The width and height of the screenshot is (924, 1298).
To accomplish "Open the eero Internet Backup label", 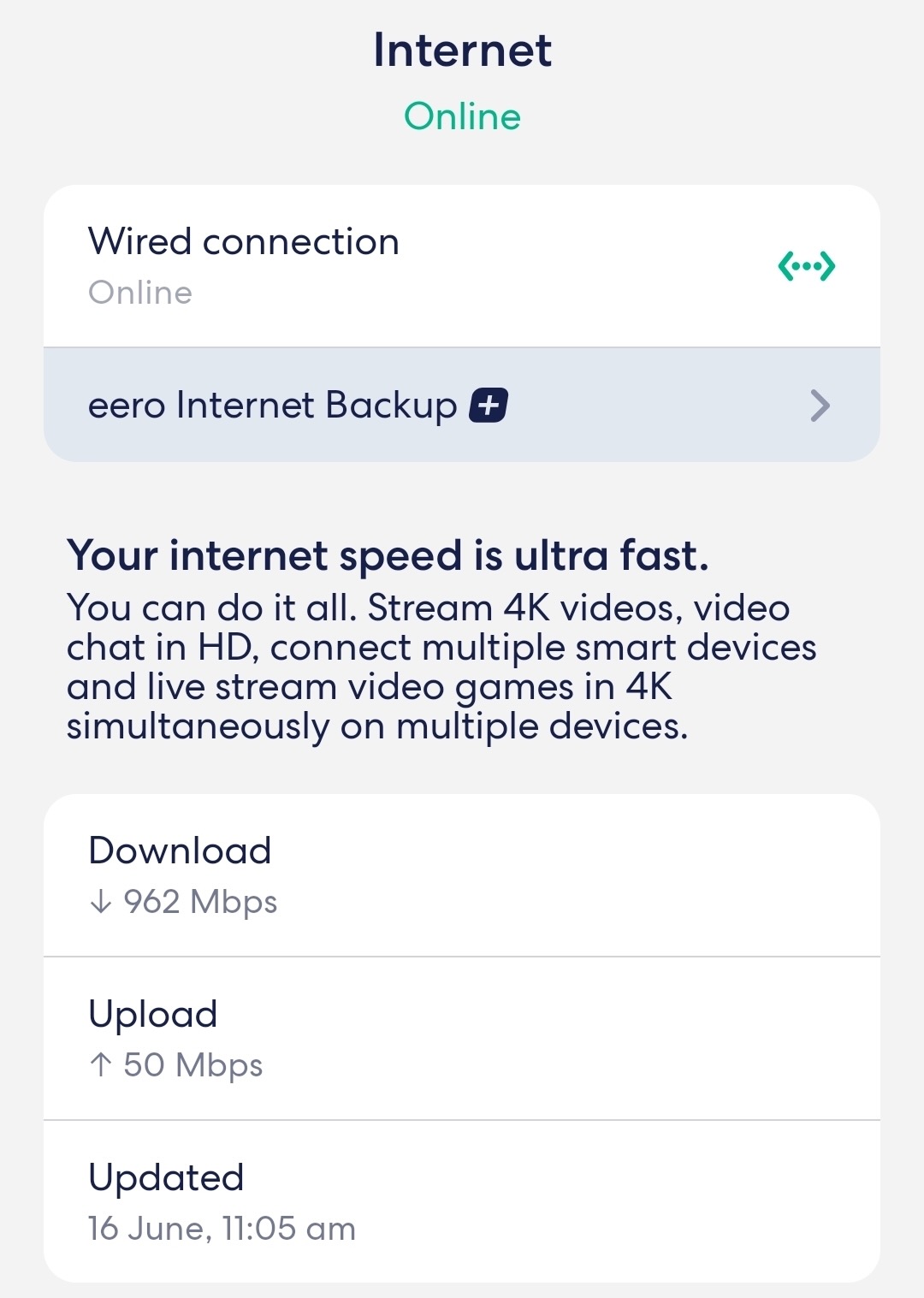I will tap(272, 406).
